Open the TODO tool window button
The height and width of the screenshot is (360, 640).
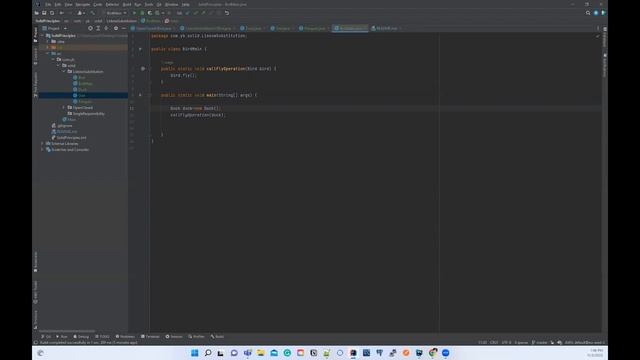point(102,337)
